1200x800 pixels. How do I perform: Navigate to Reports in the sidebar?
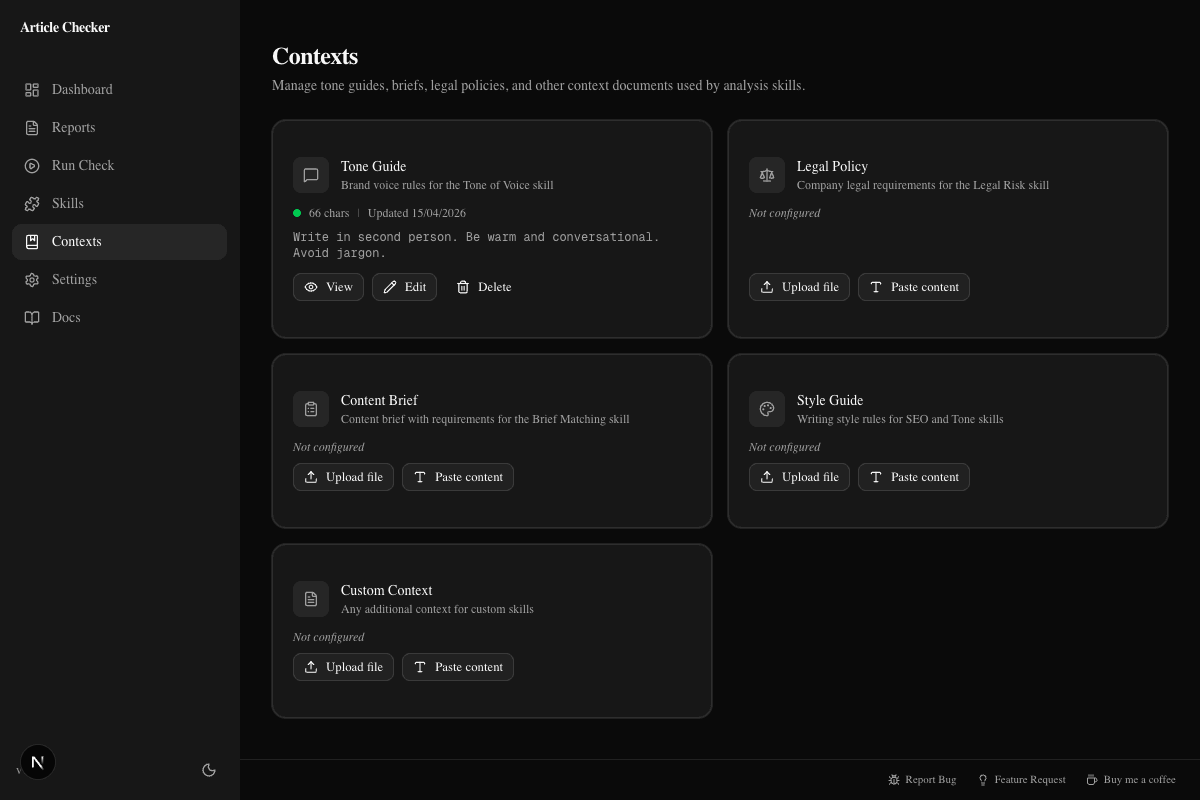coord(32,128)
